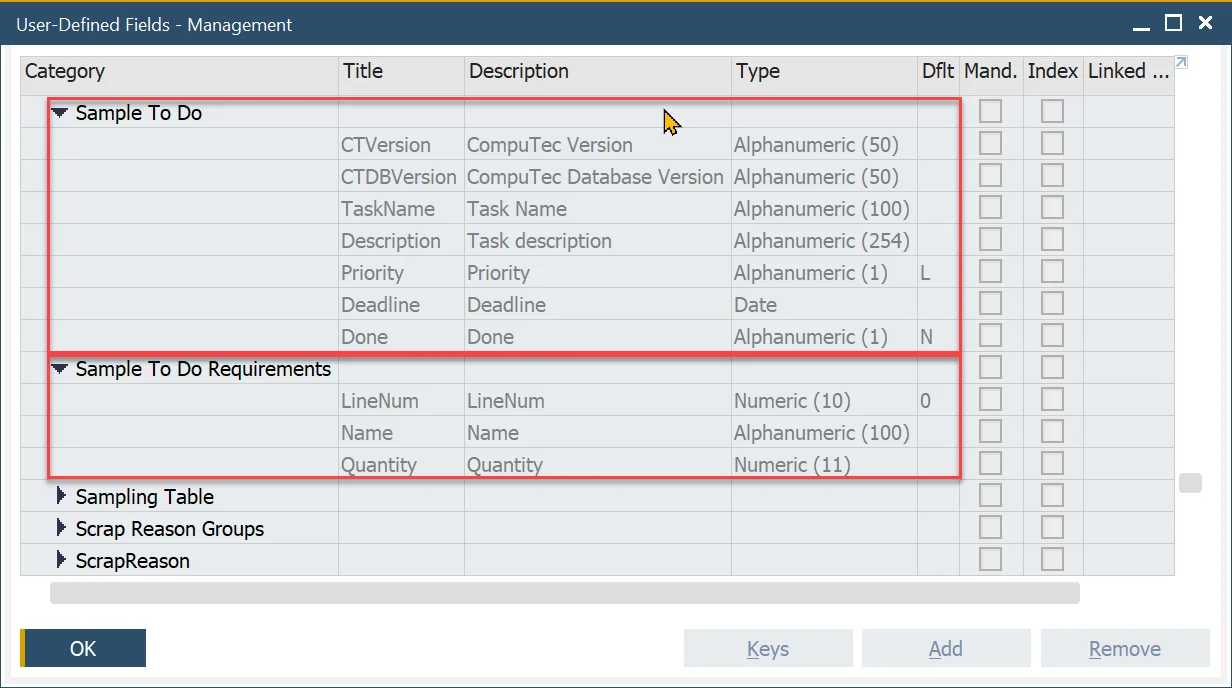Open the Keys button
Image resolution: width=1232 pixels, height=688 pixels.
click(x=767, y=649)
